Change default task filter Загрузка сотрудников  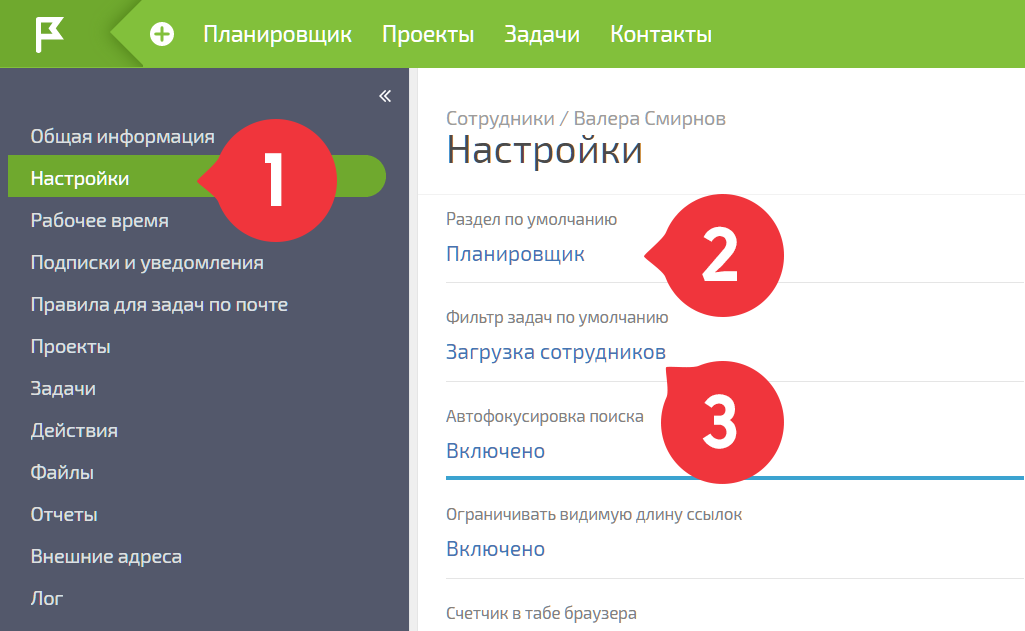[556, 352]
